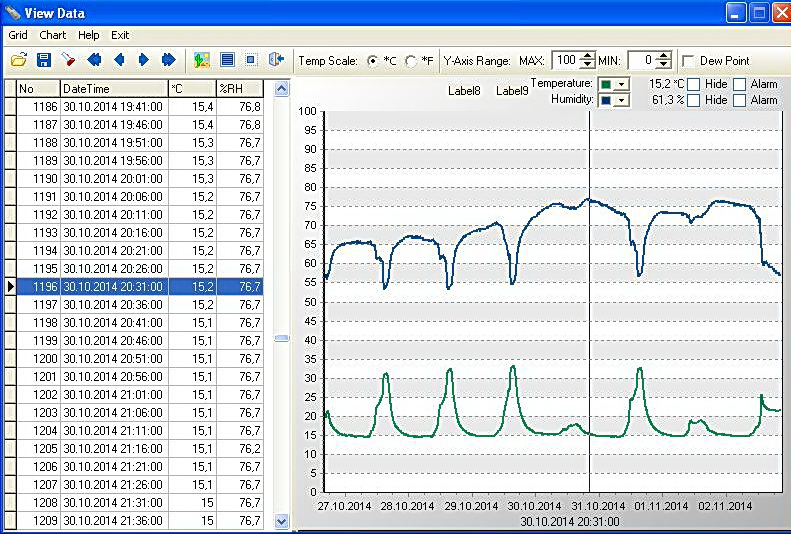This screenshot has height=534, width=791.
Task: Go to next record with right arrow
Action: pos(143,60)
